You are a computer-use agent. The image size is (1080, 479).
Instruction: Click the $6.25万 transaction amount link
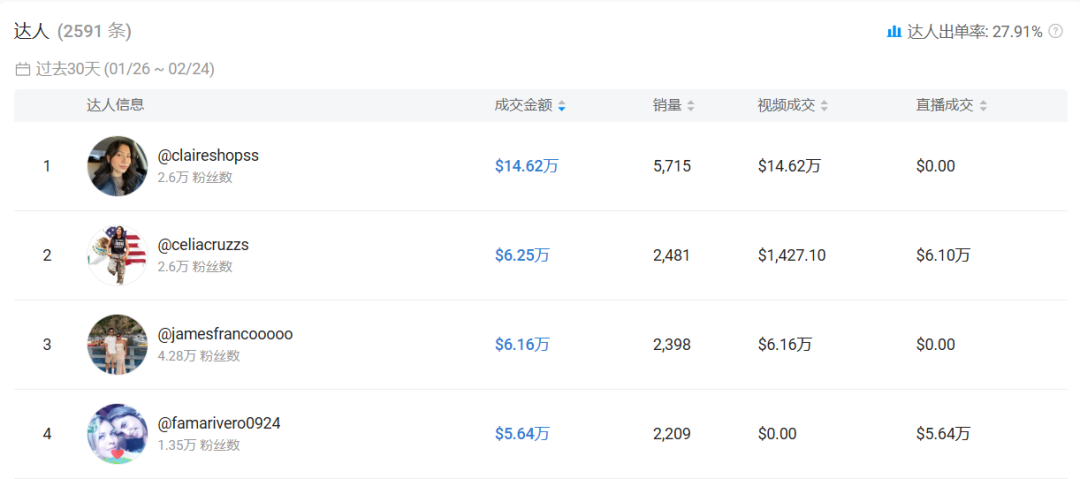(x=522, y=255)
